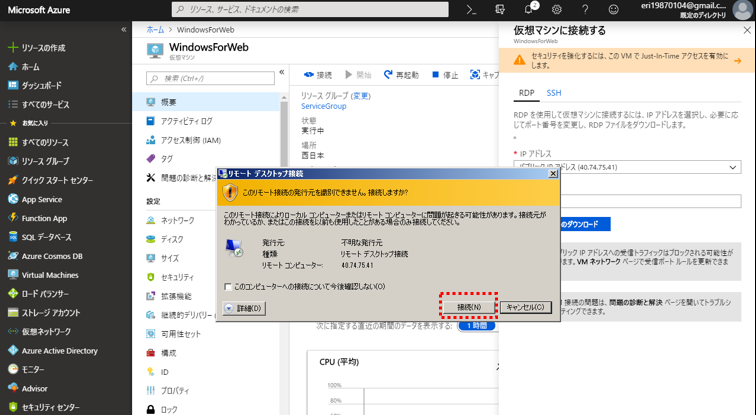This screenshot has width=756, height=415.
Task: Focus the VM menu 検索 (Ctrl+/) box
Action: point(210,78)
